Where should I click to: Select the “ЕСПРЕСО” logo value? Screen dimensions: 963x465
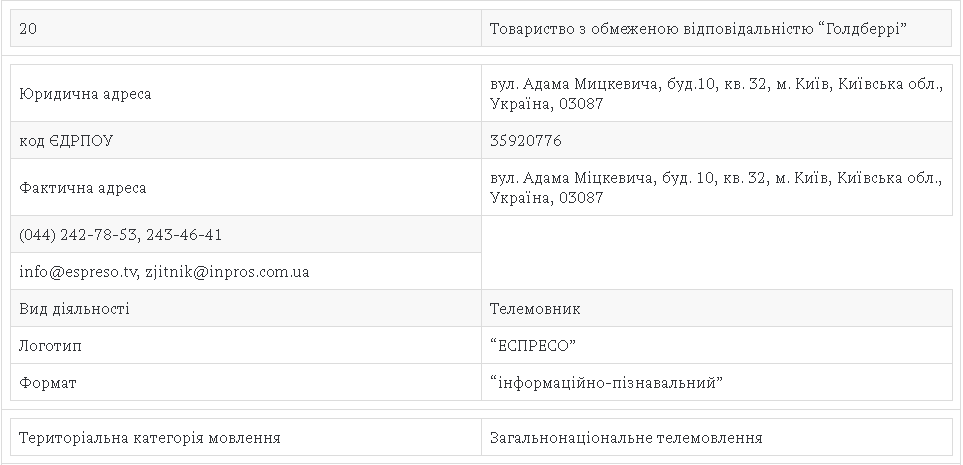click(x=534, y=346)
